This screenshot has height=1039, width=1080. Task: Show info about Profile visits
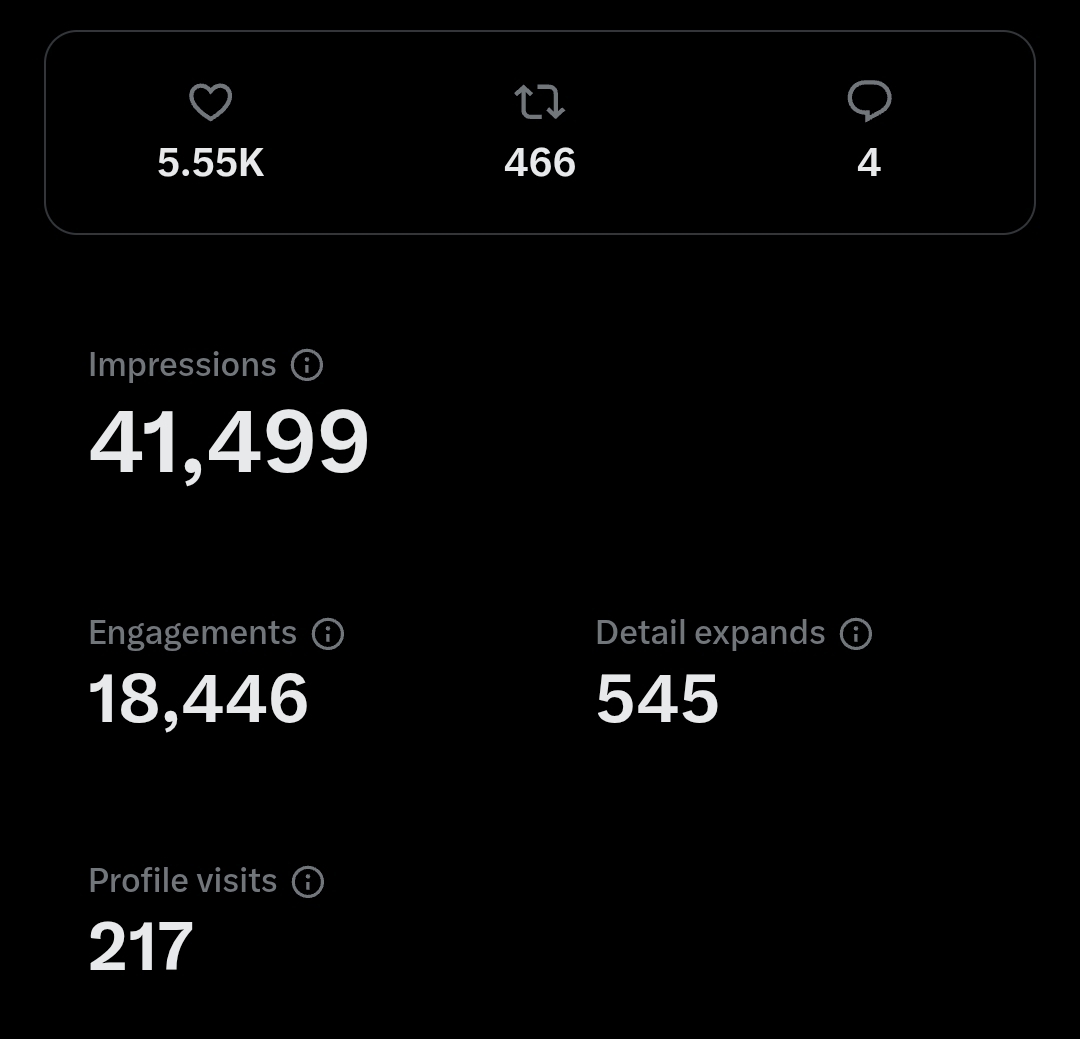(308, 882)
